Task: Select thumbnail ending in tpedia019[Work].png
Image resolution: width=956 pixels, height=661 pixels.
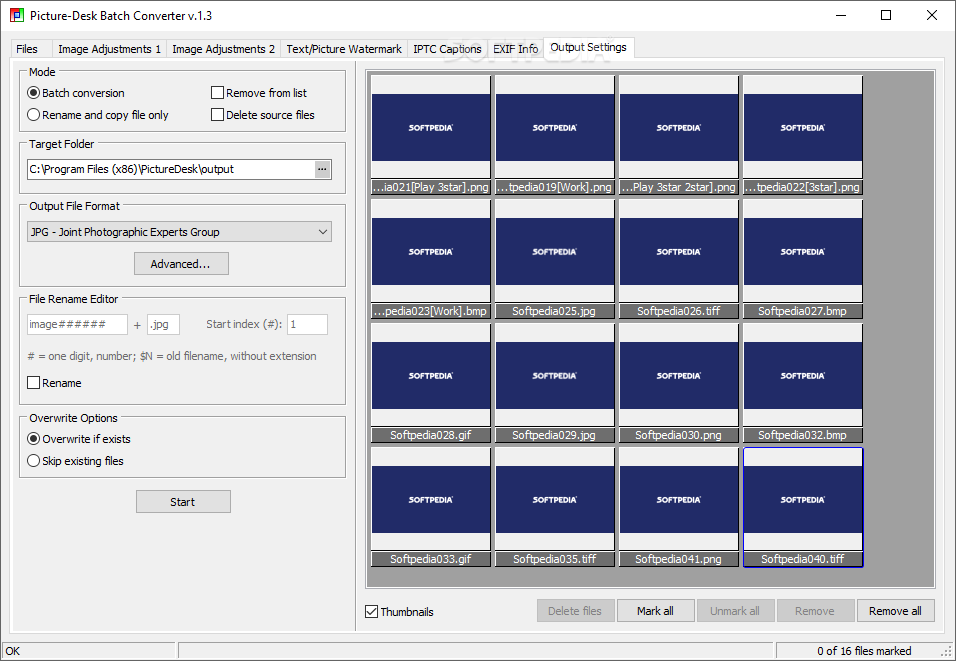Action: 555,135
